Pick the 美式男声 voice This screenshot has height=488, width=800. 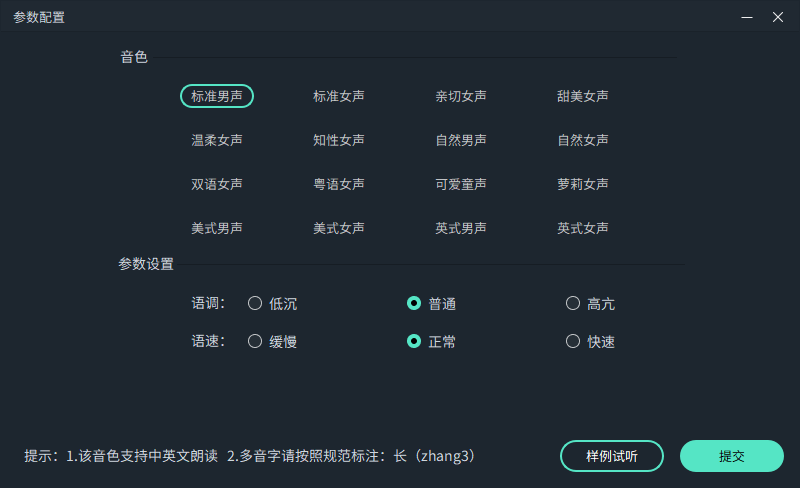pyautogui.click(x=217, y=228)
